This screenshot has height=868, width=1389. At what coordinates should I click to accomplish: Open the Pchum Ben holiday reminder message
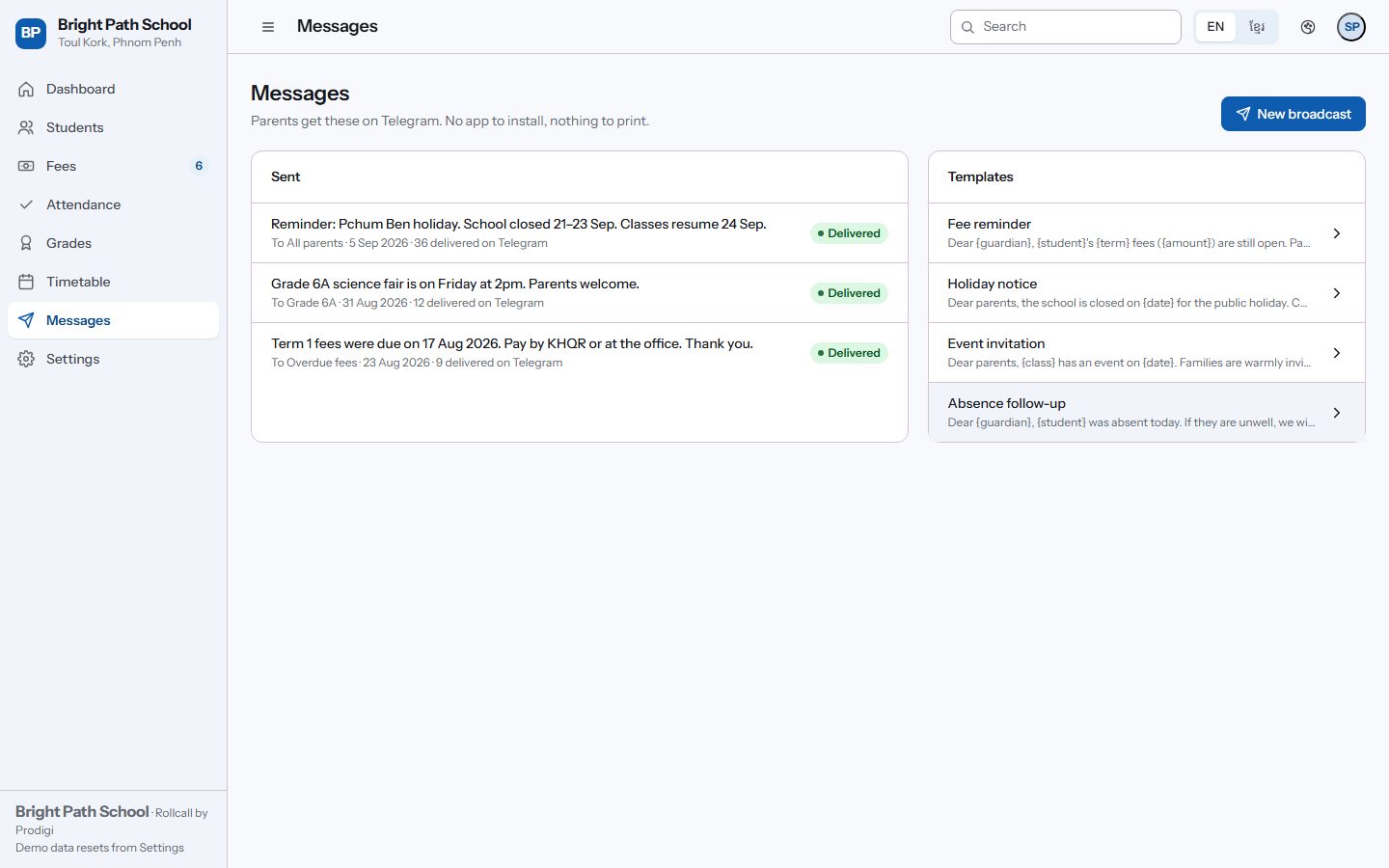(579, 233)
